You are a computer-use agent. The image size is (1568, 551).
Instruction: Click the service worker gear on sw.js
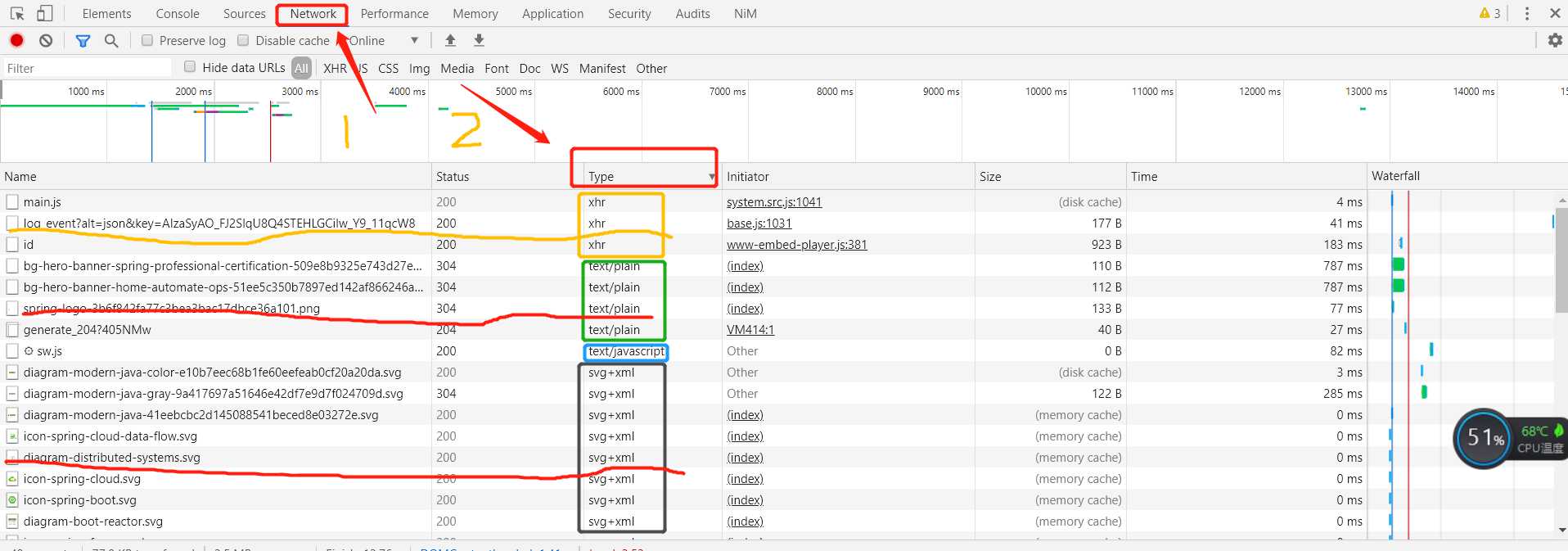(x=29, y=350)
